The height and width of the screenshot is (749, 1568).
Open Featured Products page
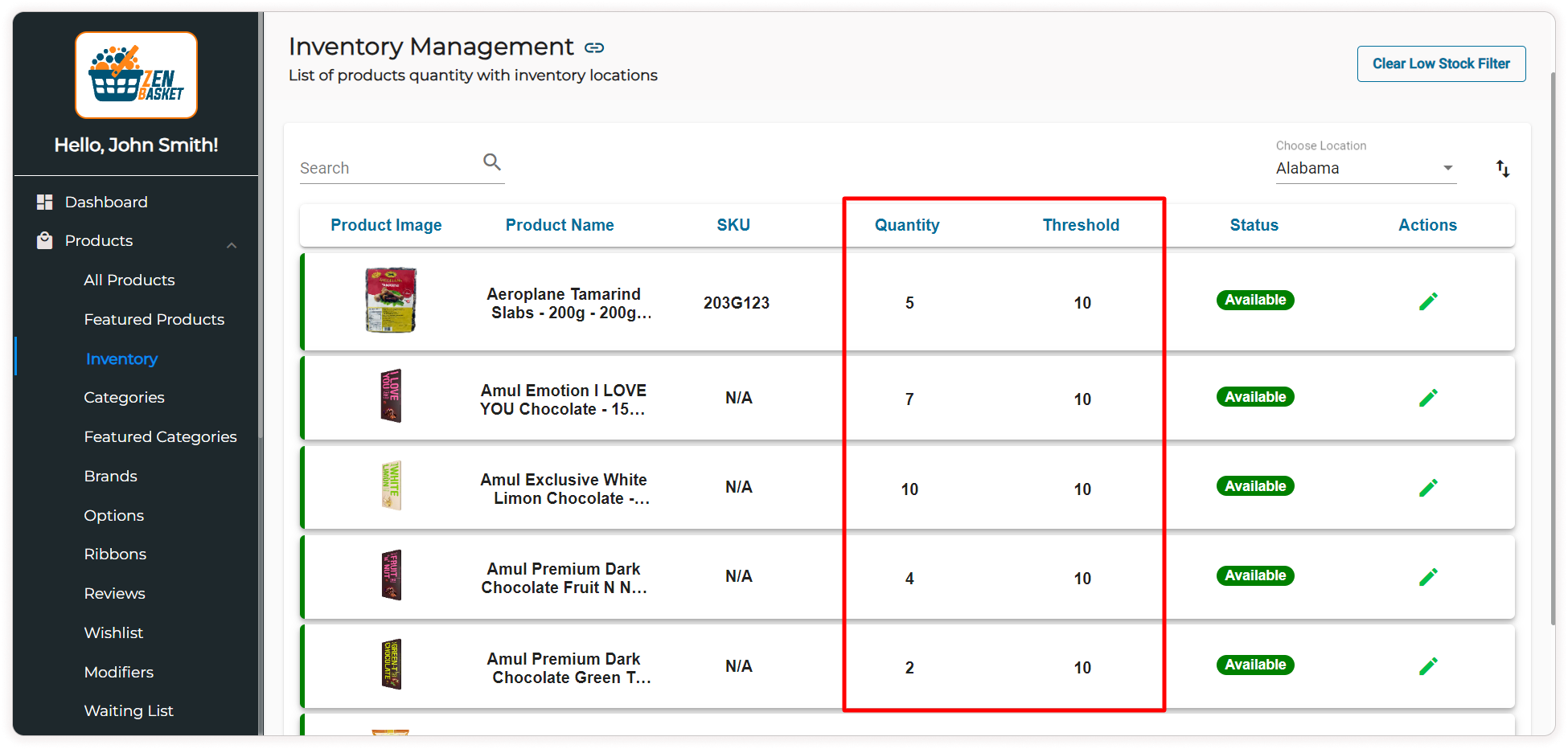click(x=154, y=319)
